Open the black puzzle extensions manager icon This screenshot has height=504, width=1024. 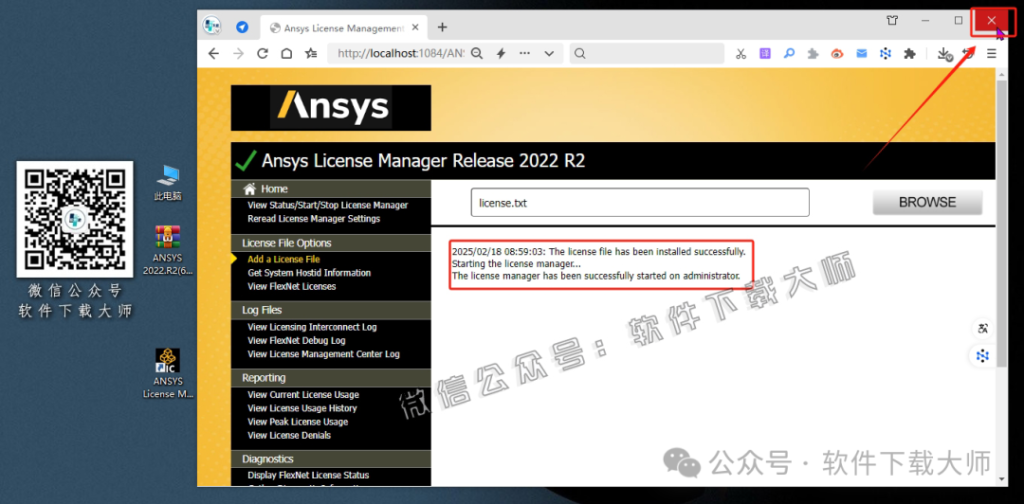point(910,54)
